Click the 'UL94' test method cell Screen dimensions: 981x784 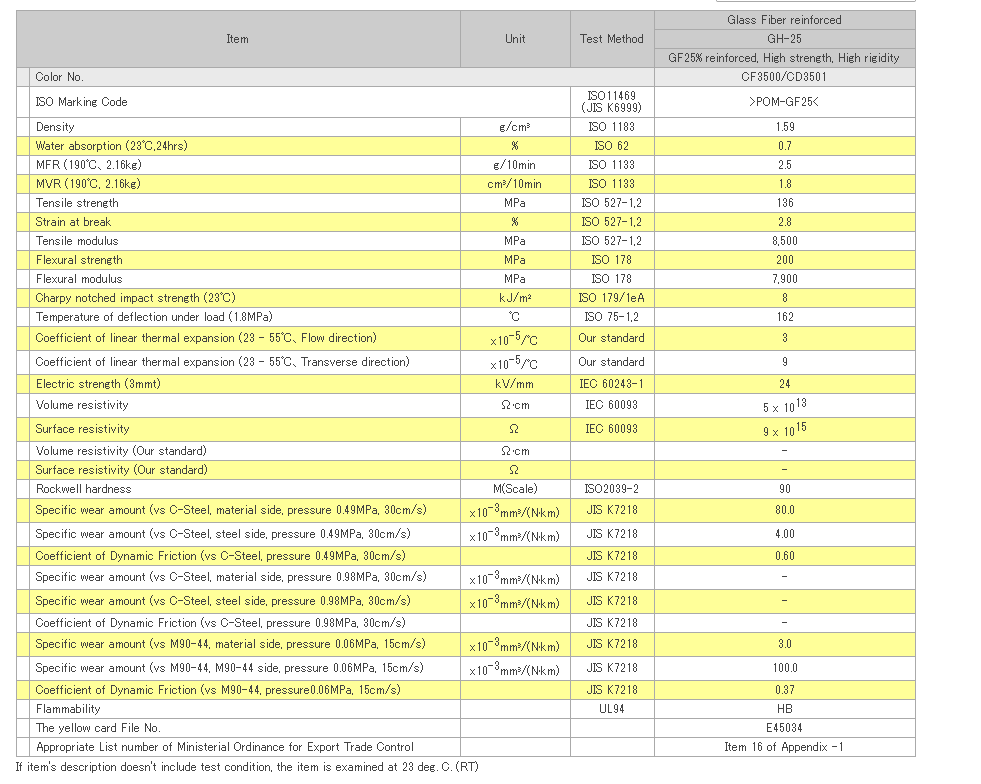click(612, 709)
